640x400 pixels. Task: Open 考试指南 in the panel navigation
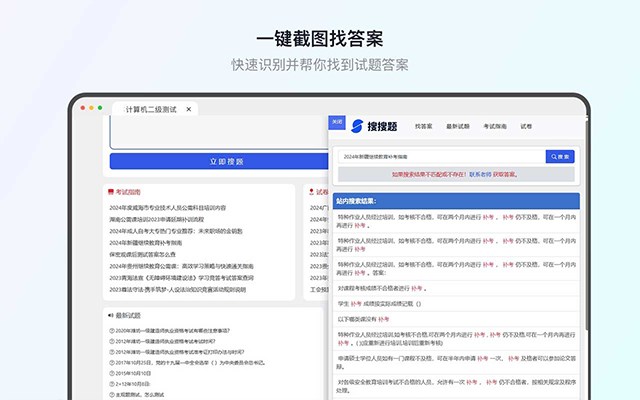click(495, 127)
